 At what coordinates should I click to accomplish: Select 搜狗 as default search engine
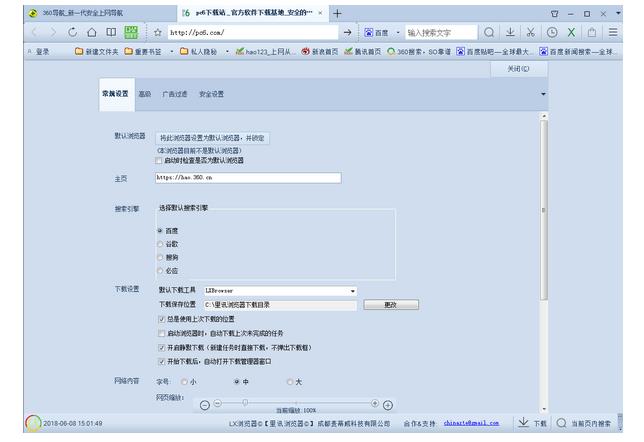[160, 258]
